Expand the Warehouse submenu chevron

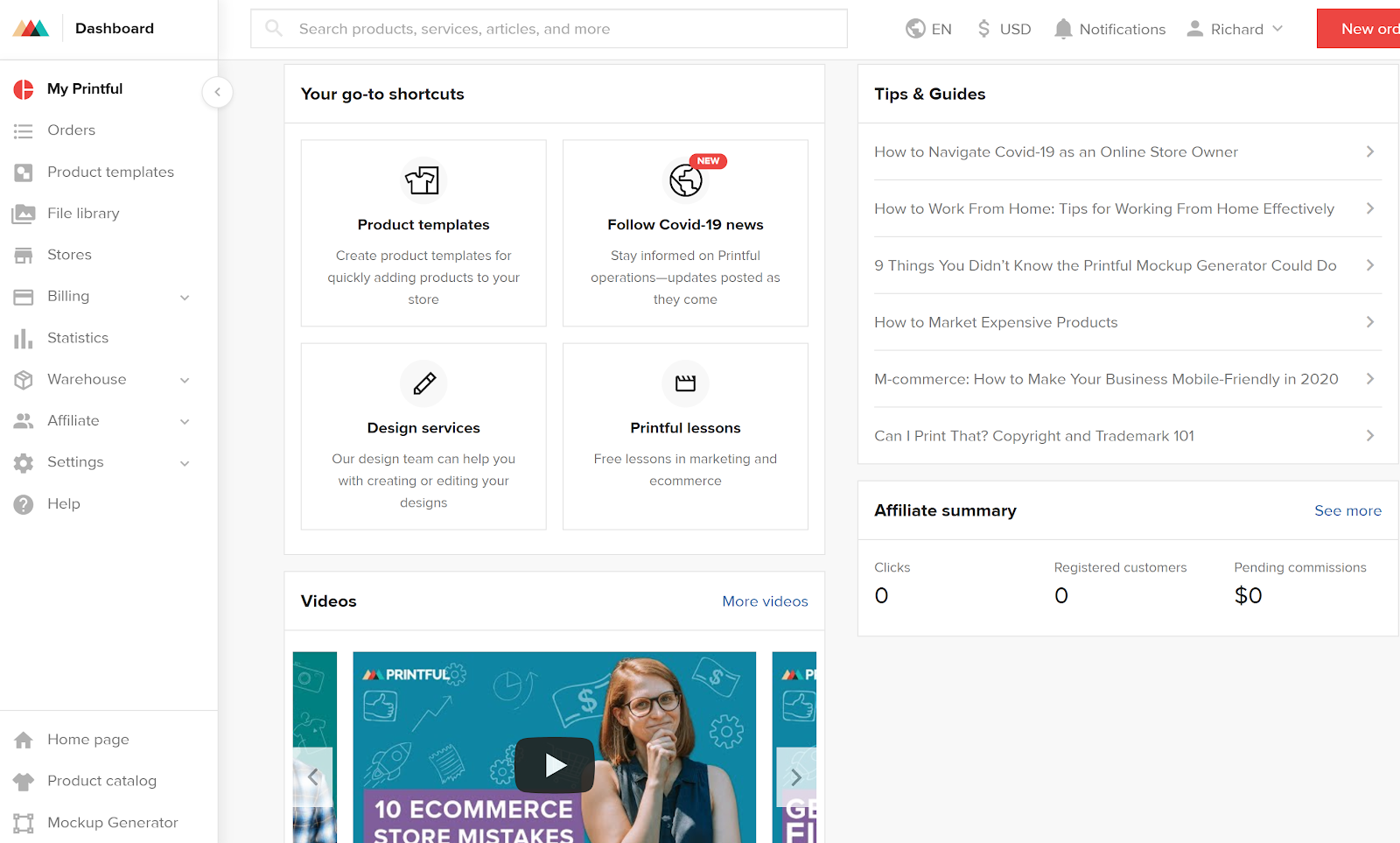coord(185,380)
